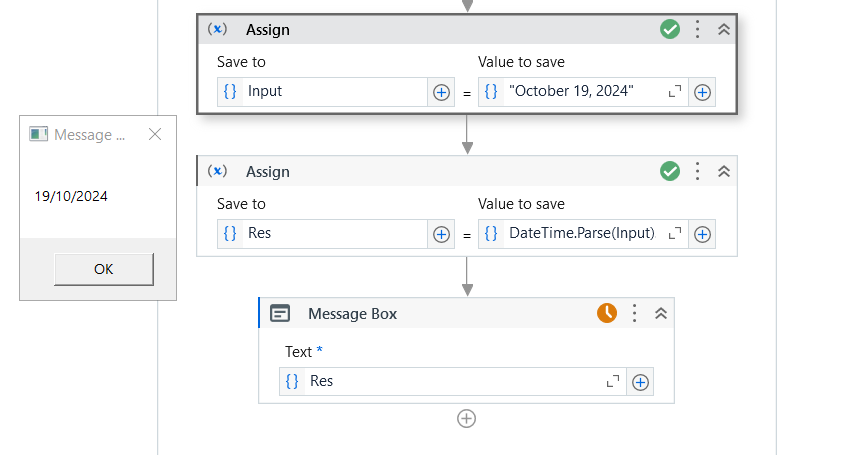Open the three-dot menu of the Input Assign activity
850x455 pixels.
pos(698,29)
